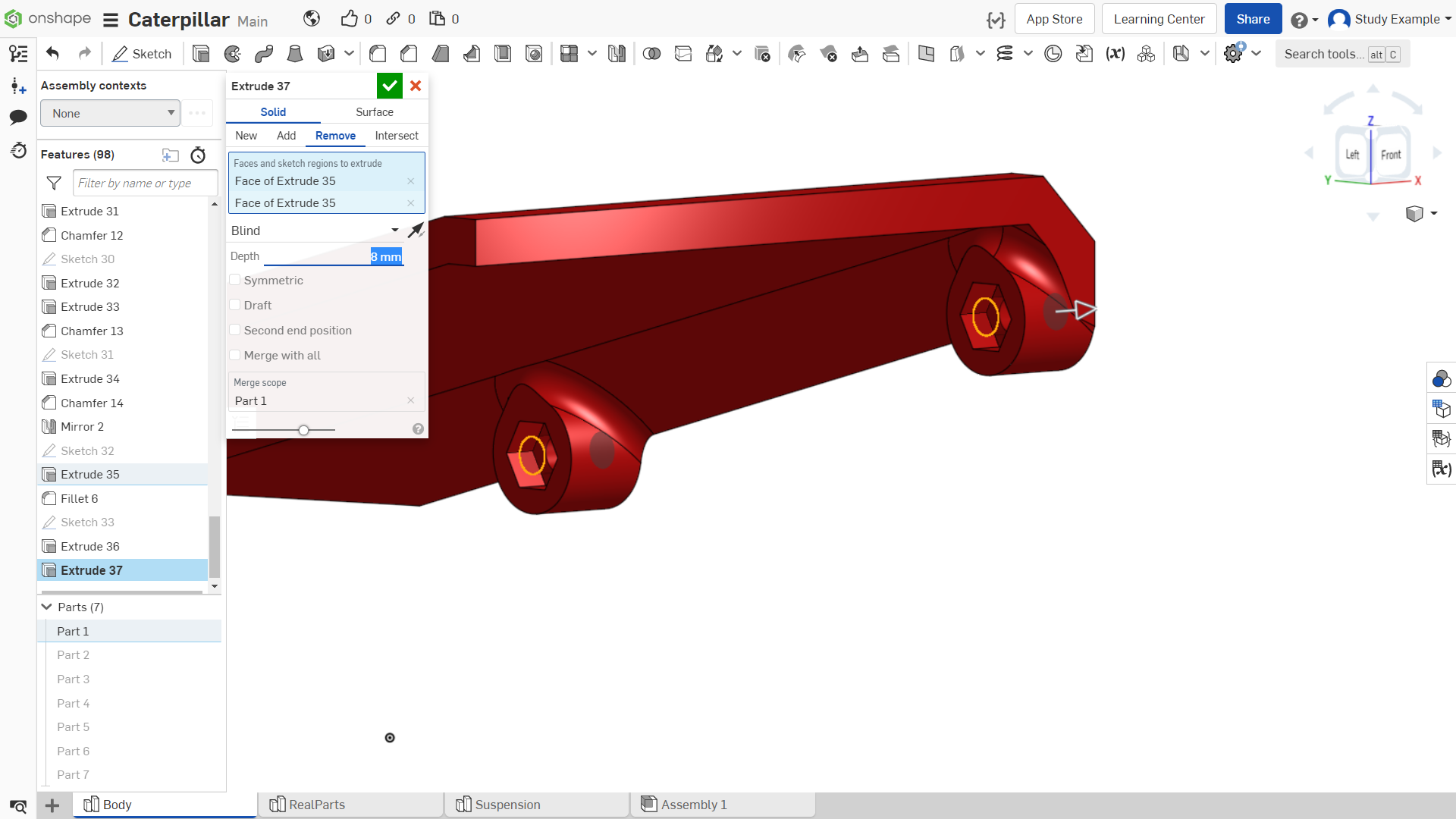Click the flip direction arrow icon
1456x819 pixels.
[x=416, y=230]
